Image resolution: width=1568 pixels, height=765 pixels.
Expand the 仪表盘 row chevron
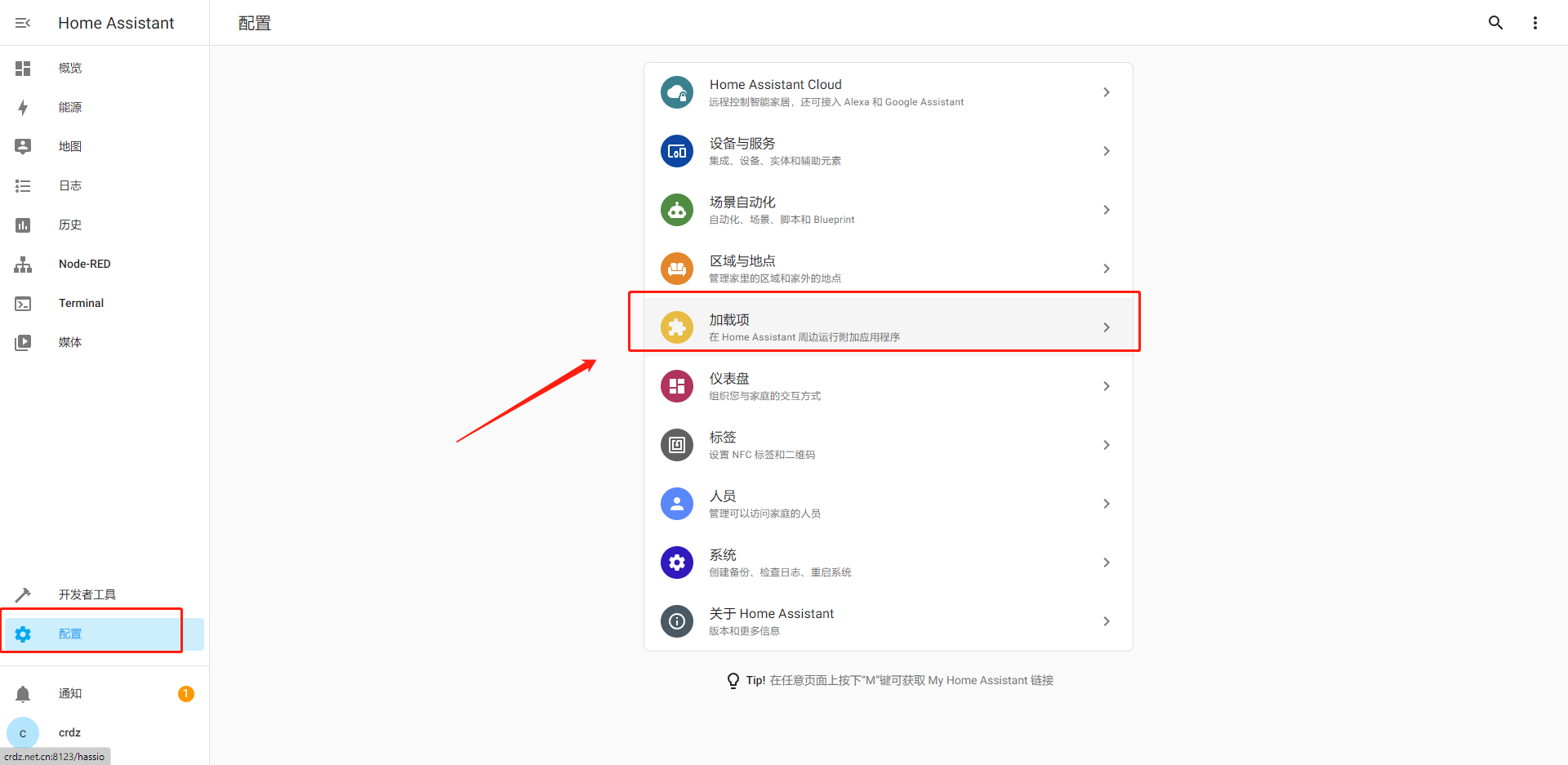[x=1106, y=386]
